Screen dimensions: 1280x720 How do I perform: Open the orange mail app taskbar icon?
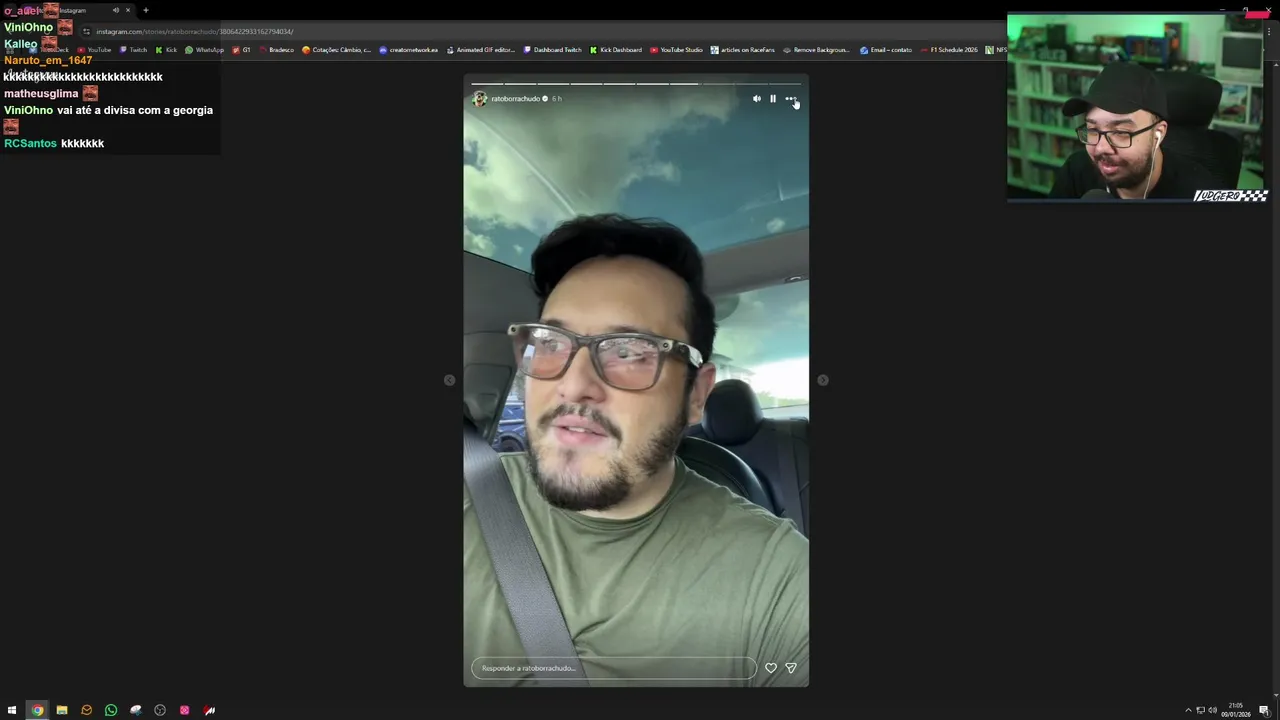click(x=87, y=710)
